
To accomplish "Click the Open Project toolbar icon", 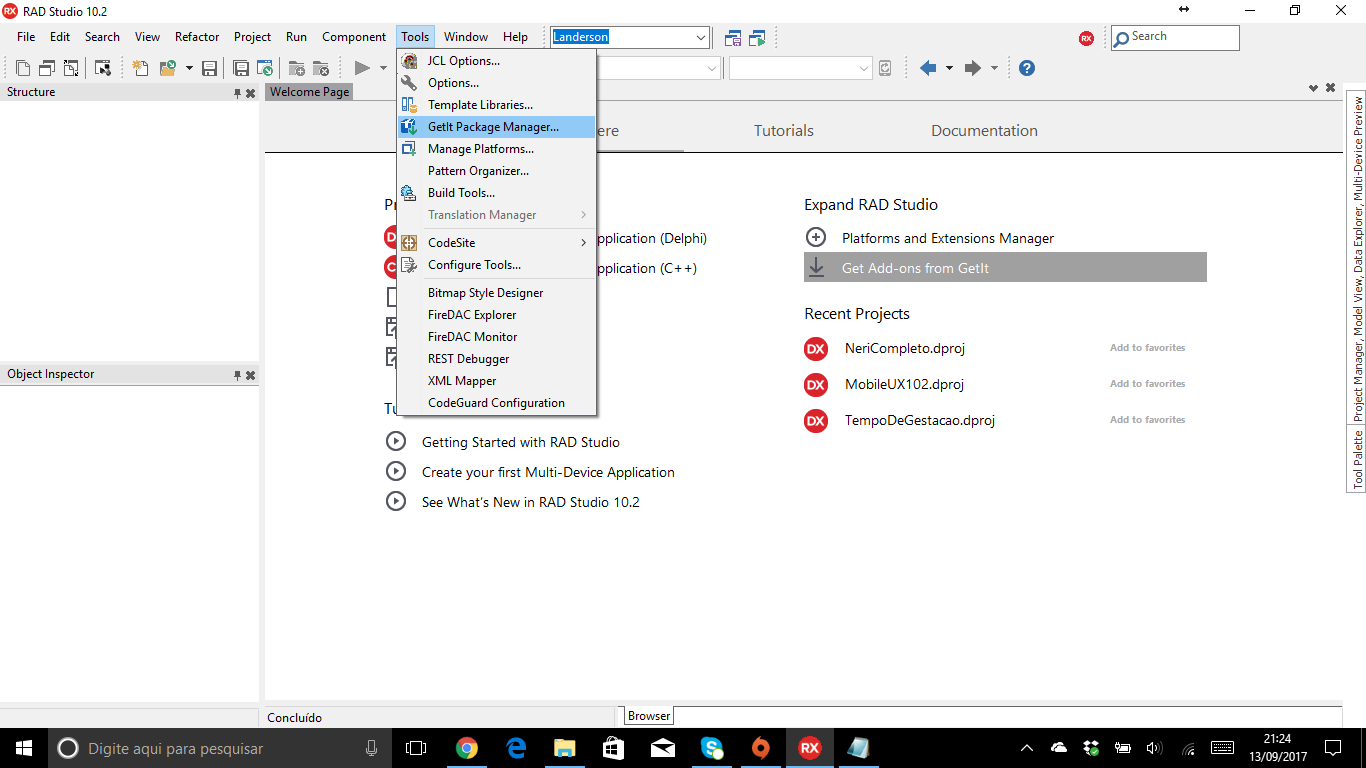I will click(x=265, y=68).
